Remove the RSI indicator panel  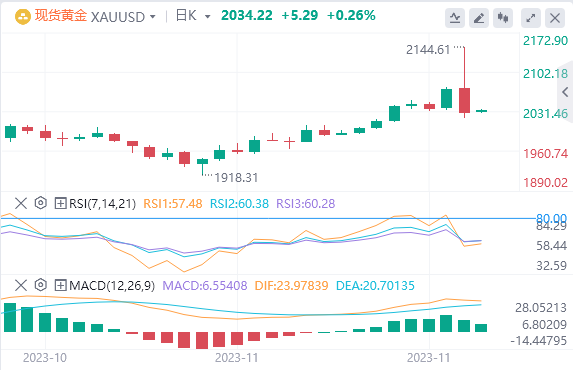(21, 203)
